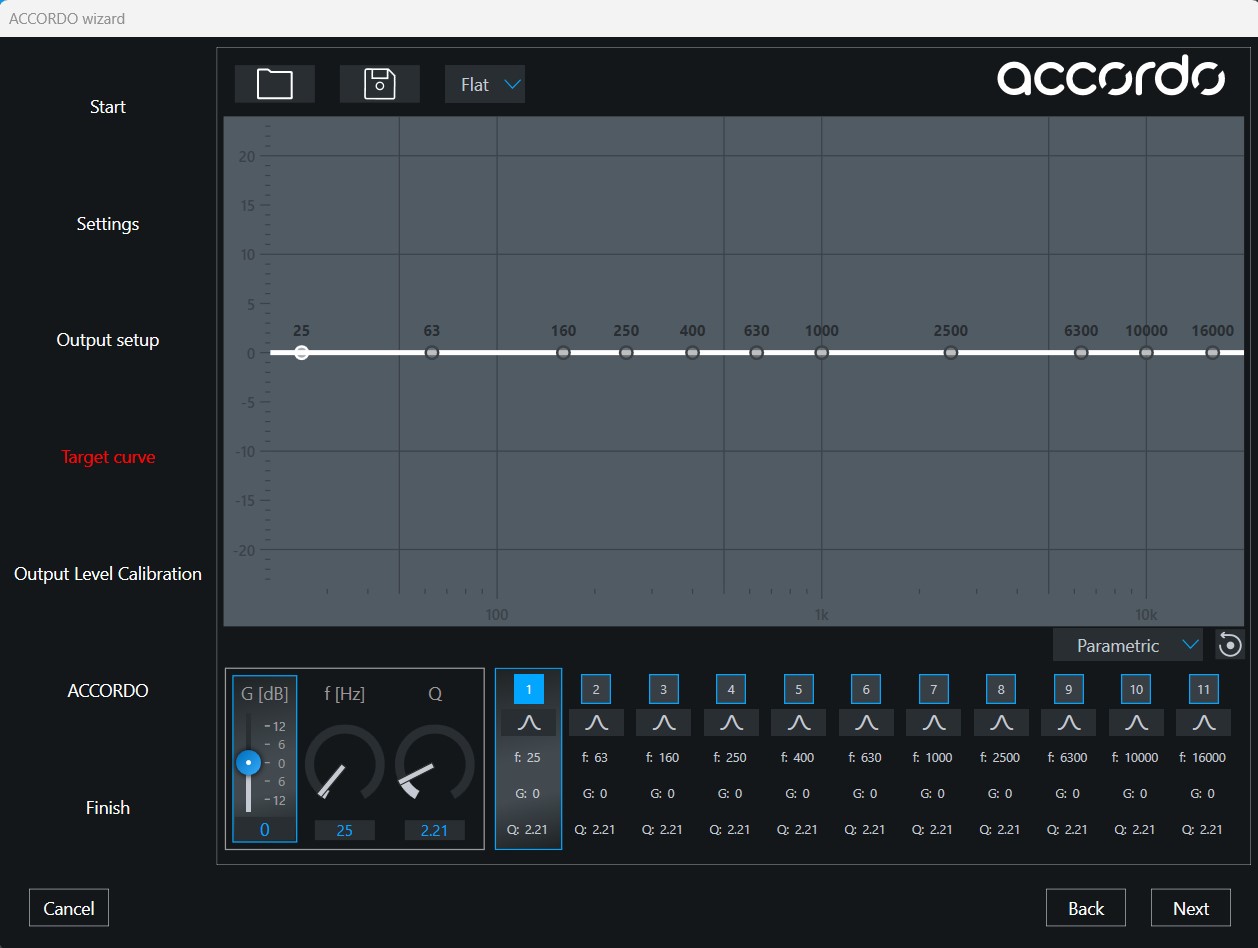Save the target curve with floppy icon
This screenshot has height=948, width=1258.
pyautogui.click(x=380, y=84)
